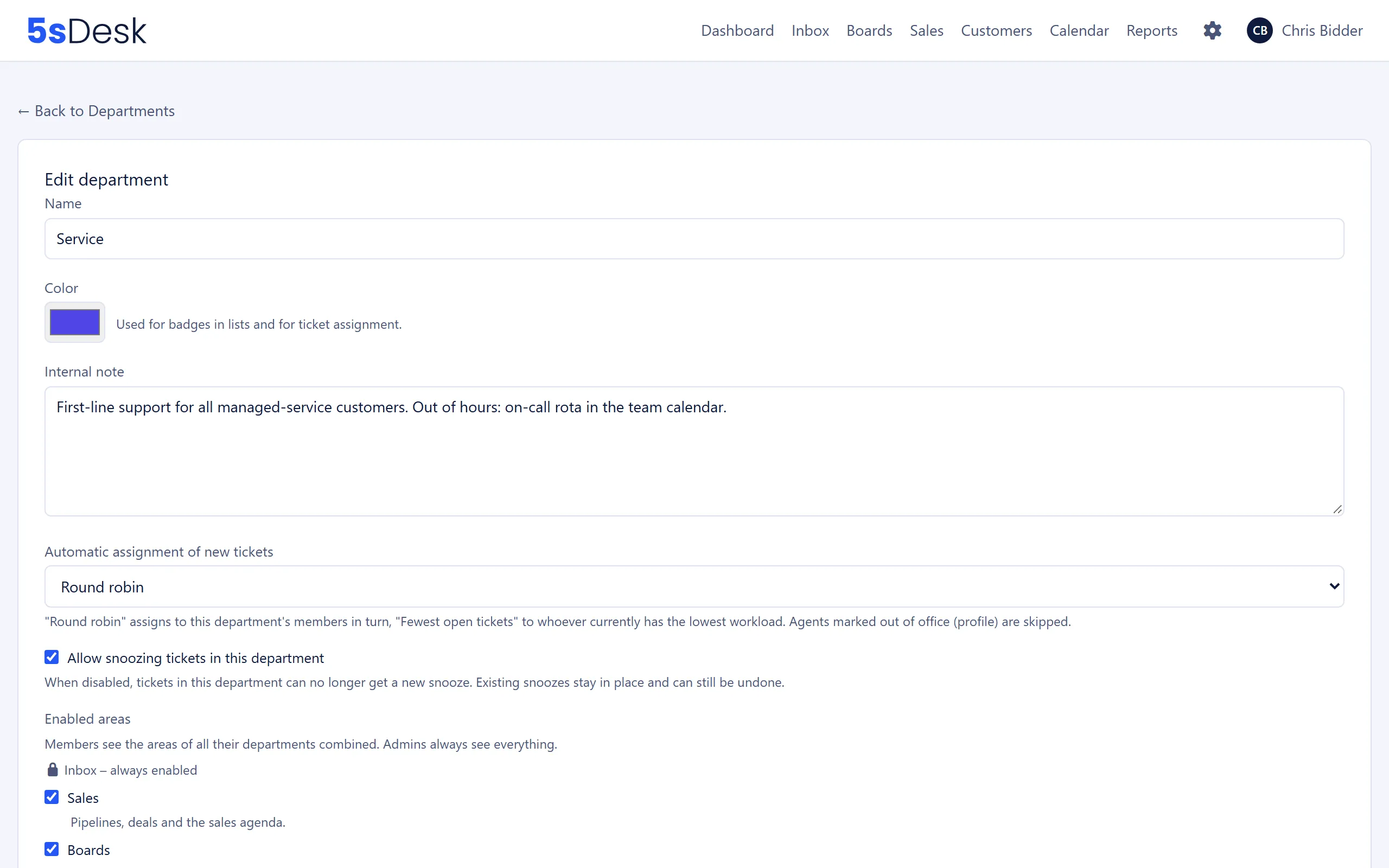This screenshot has height=868, width=1389.
Task: Click Back to Departments link
Action: (97, 111)
